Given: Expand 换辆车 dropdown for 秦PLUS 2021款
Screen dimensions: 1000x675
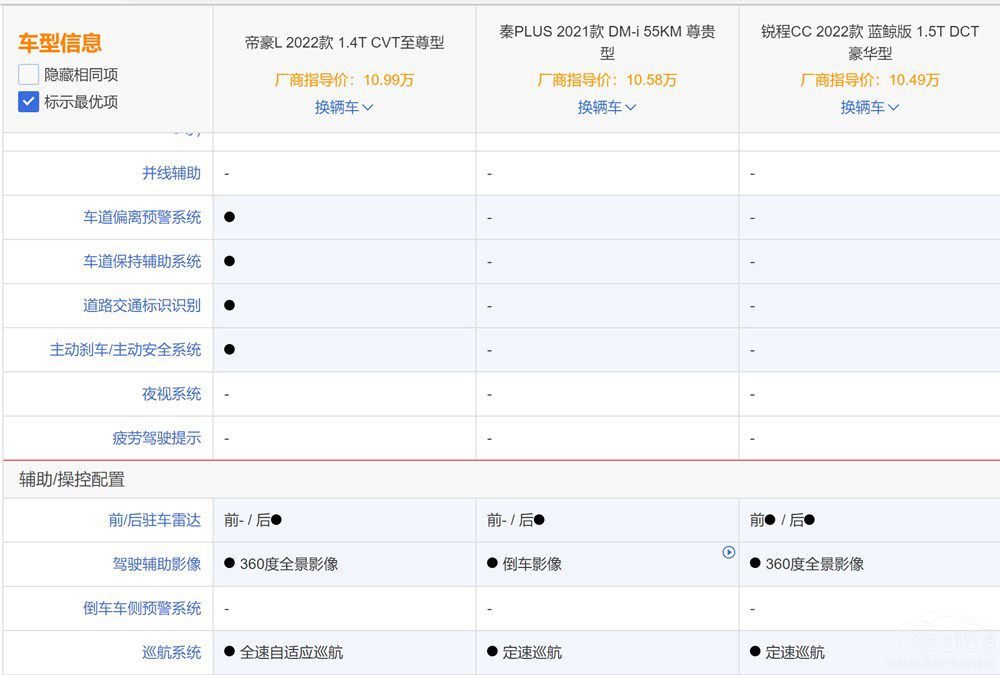Looking at the screenshot, I should pyautogui.click(x=607, y=107).
